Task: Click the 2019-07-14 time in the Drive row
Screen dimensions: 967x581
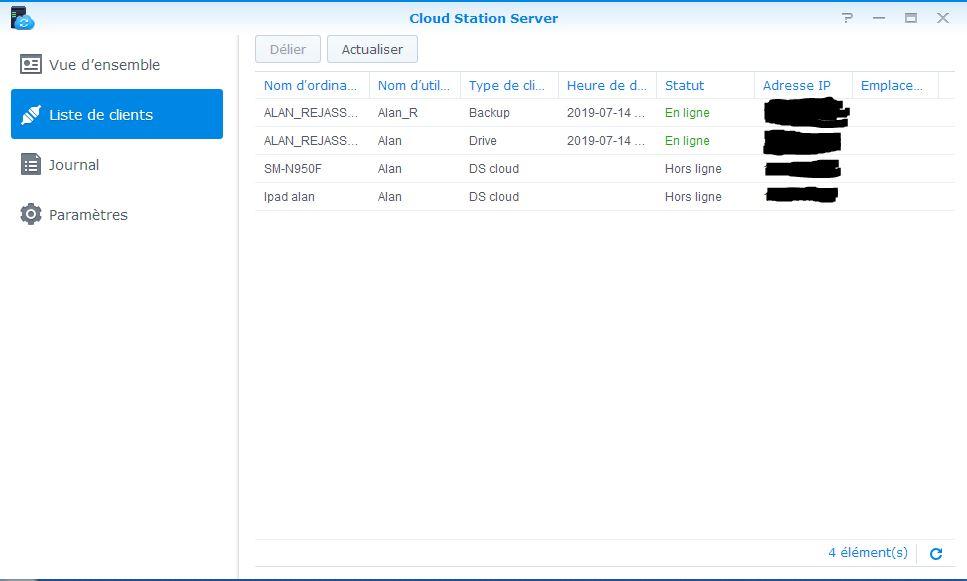Action: click(606, 141)
